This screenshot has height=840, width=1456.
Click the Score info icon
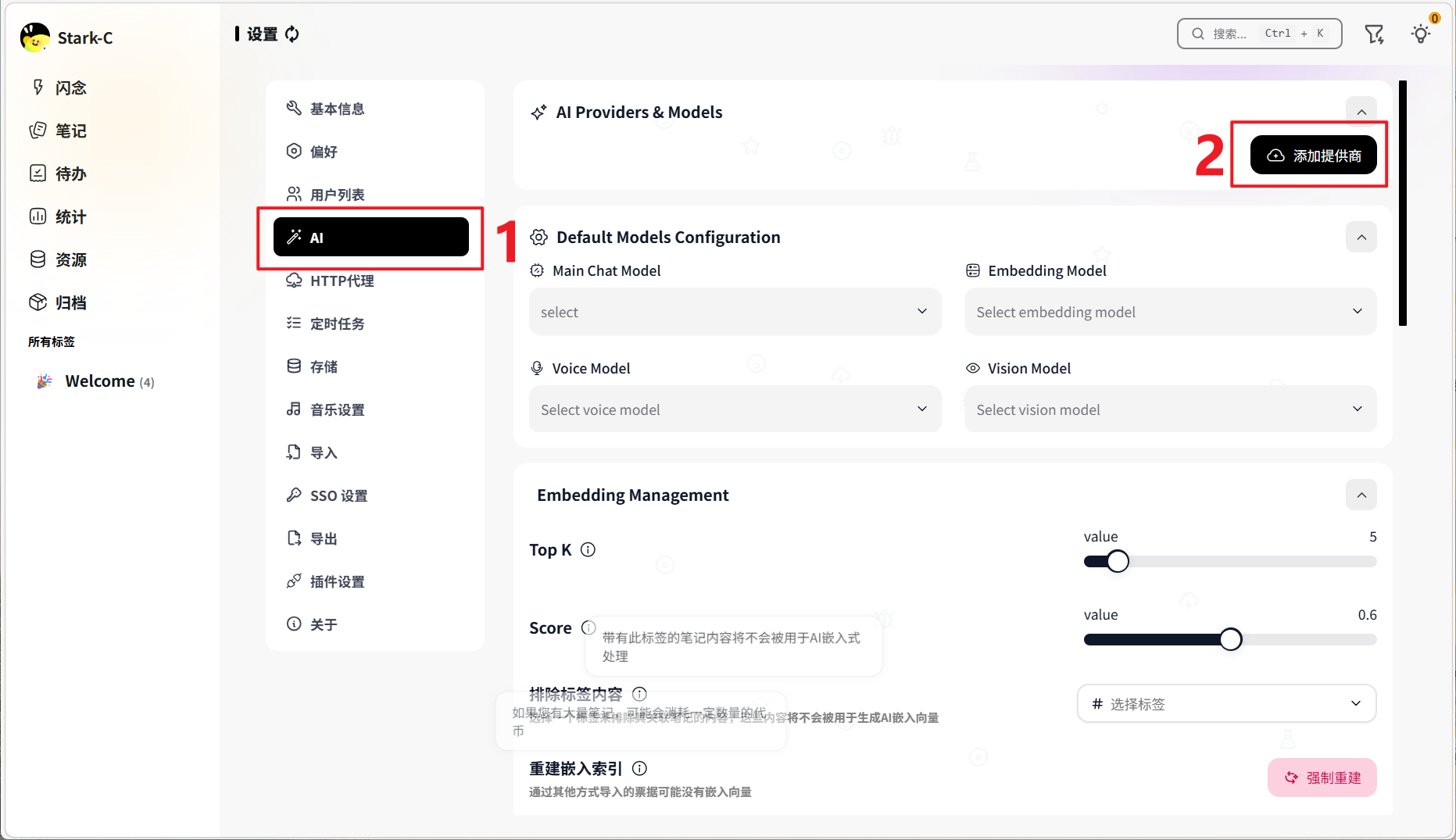coord(588,627)
